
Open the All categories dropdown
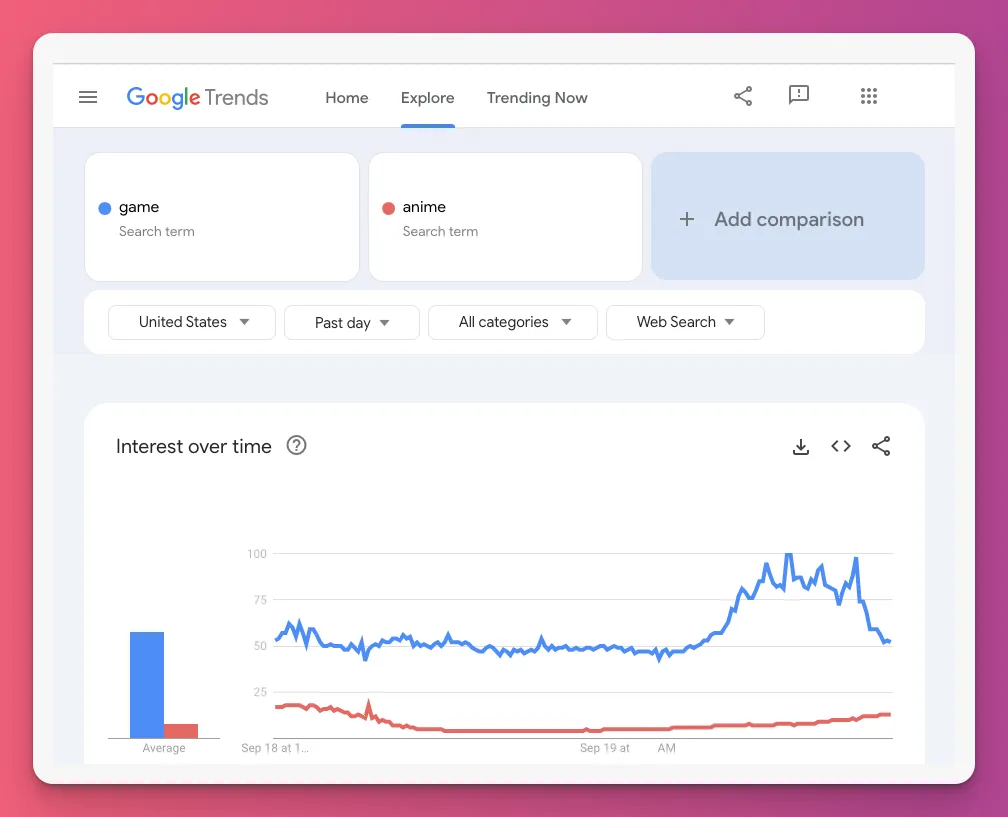coord(512,322)
